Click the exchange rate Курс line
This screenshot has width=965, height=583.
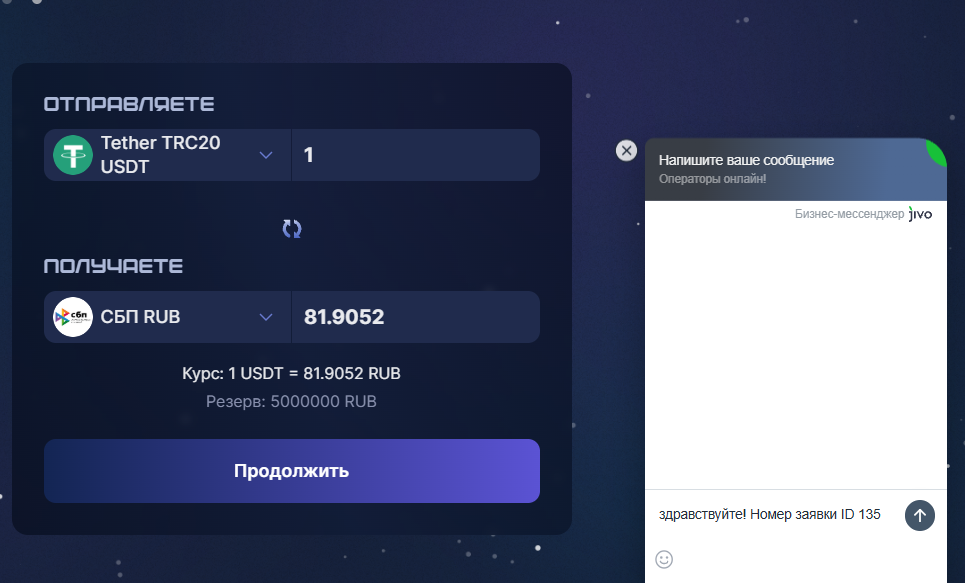tap(291, 373)
